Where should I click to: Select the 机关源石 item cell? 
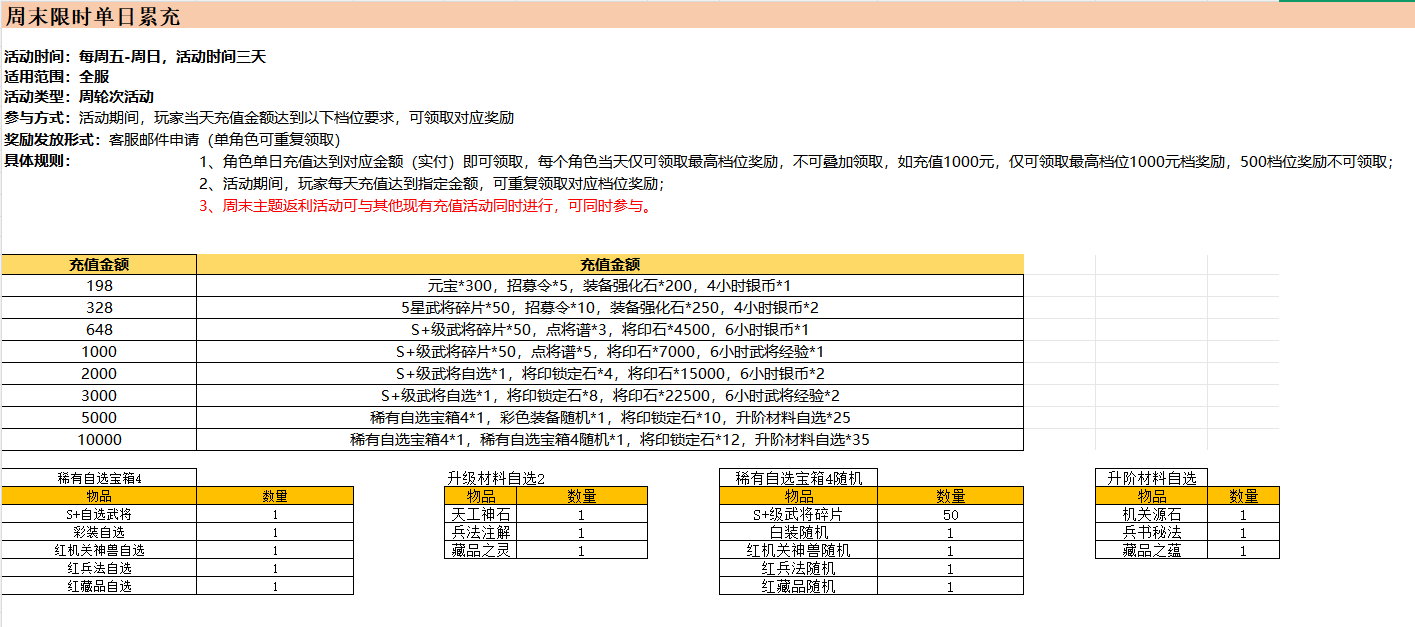click(x=1151, y=515)
